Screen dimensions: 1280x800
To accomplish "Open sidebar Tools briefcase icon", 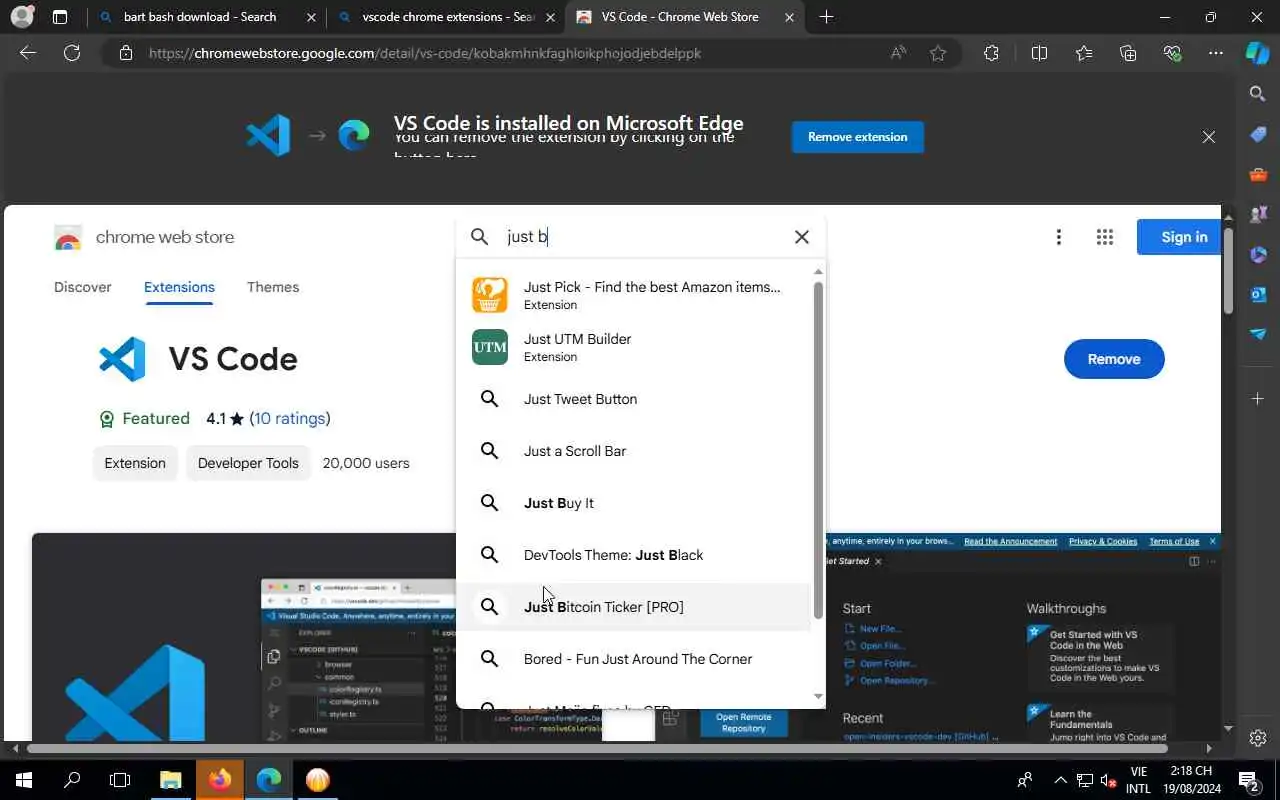I will (1258, 174).
